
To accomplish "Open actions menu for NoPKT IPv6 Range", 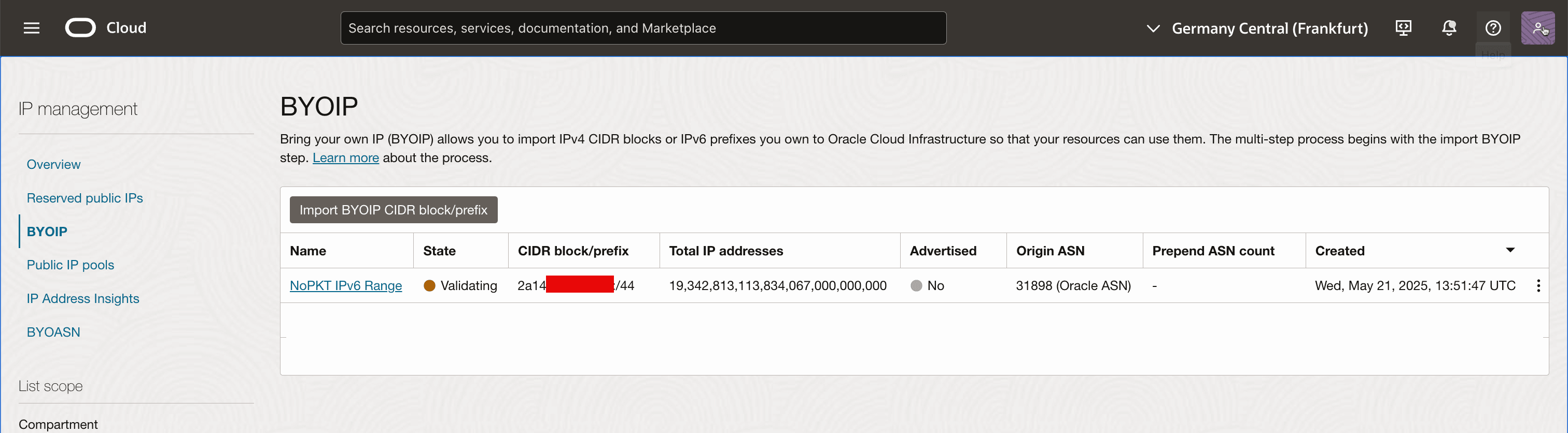I will tap(1538, 286).
